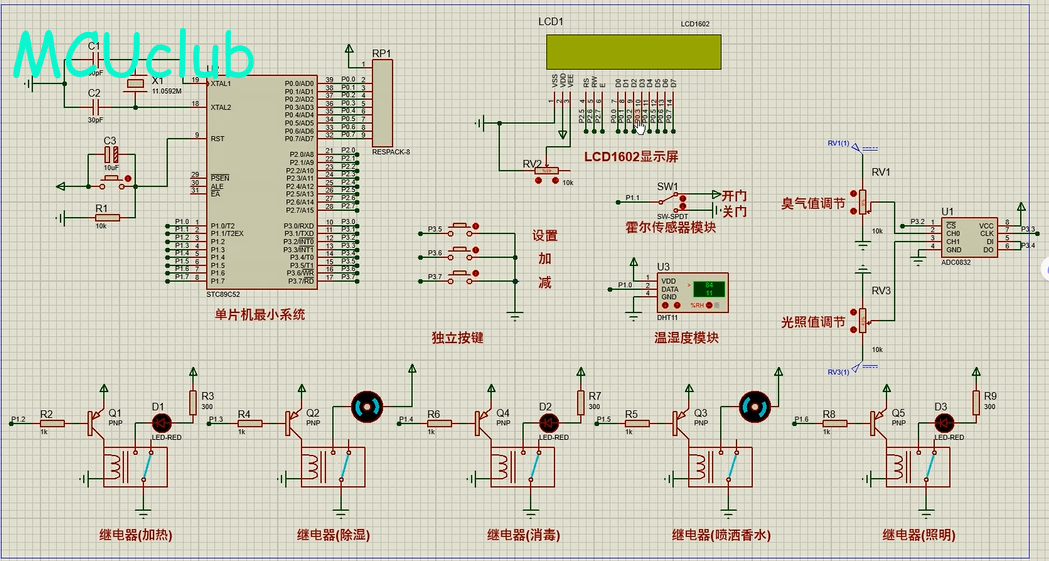Click the 继电器(消毒) label
The width and height of the screenshot is (1049, 561).
click(523, 535)
